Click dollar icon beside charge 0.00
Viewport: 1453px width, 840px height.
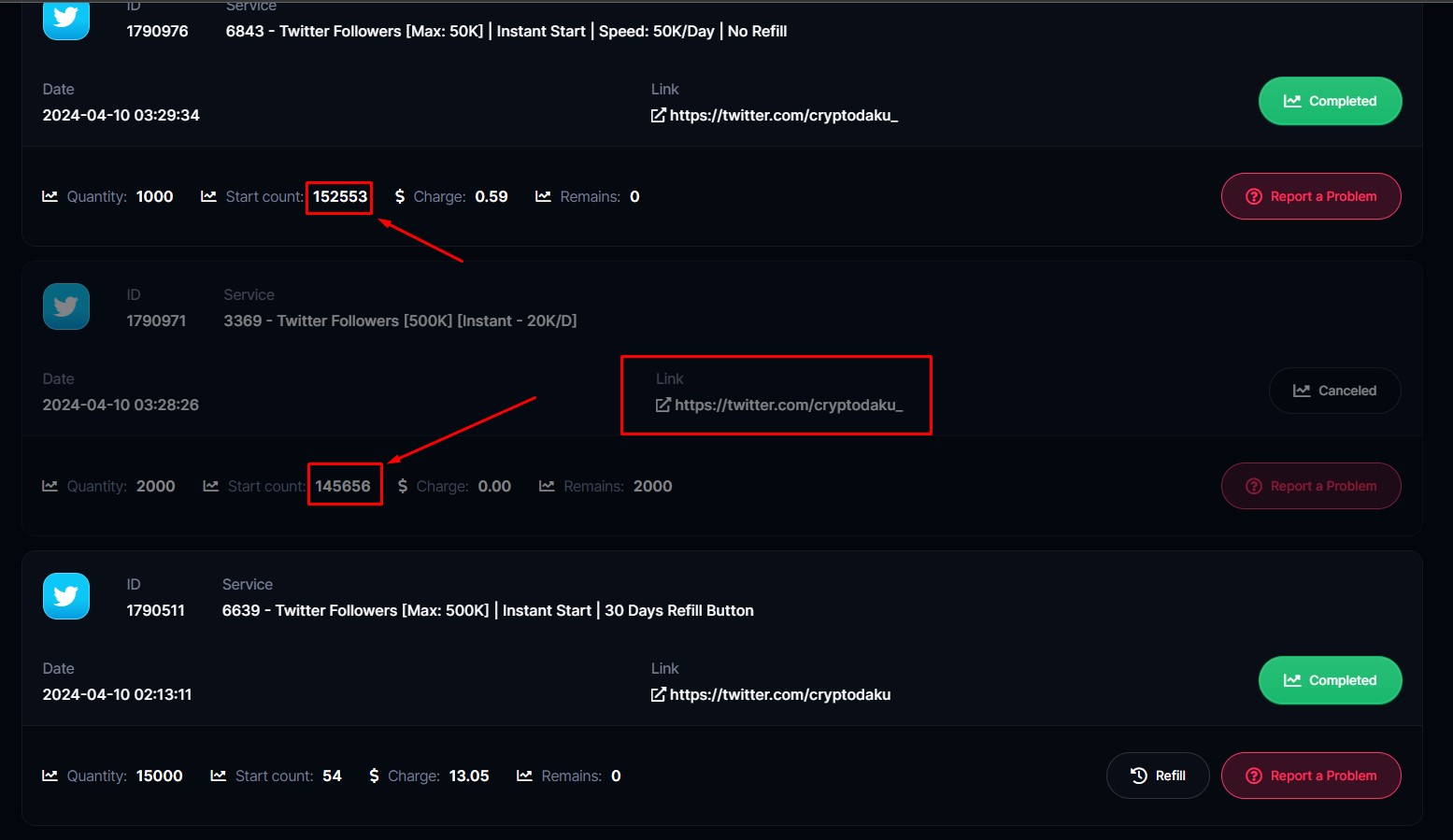click(403, 486)
